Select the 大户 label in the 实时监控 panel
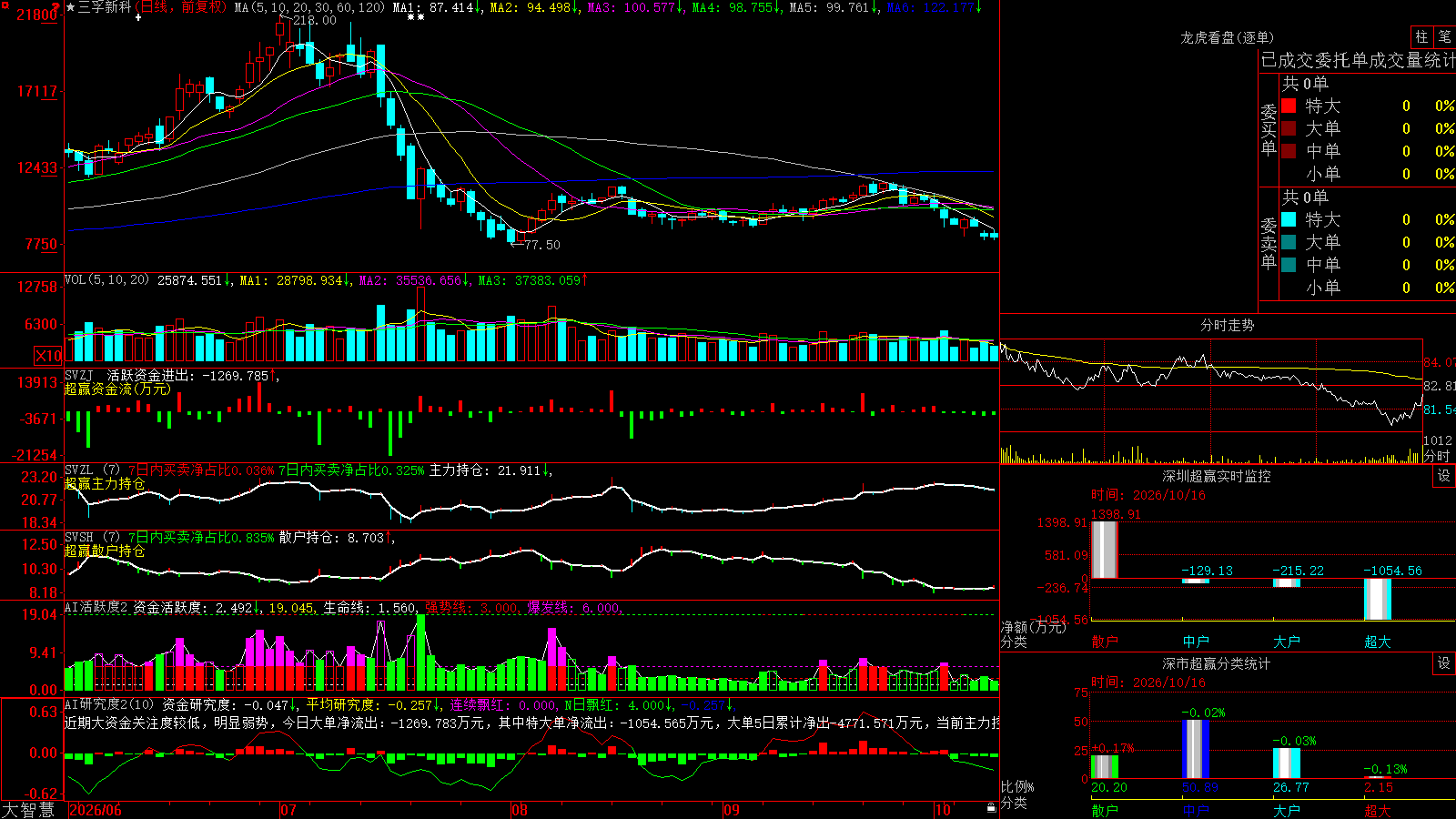Screen dimensions: 1456x819 click(1287, 642)
